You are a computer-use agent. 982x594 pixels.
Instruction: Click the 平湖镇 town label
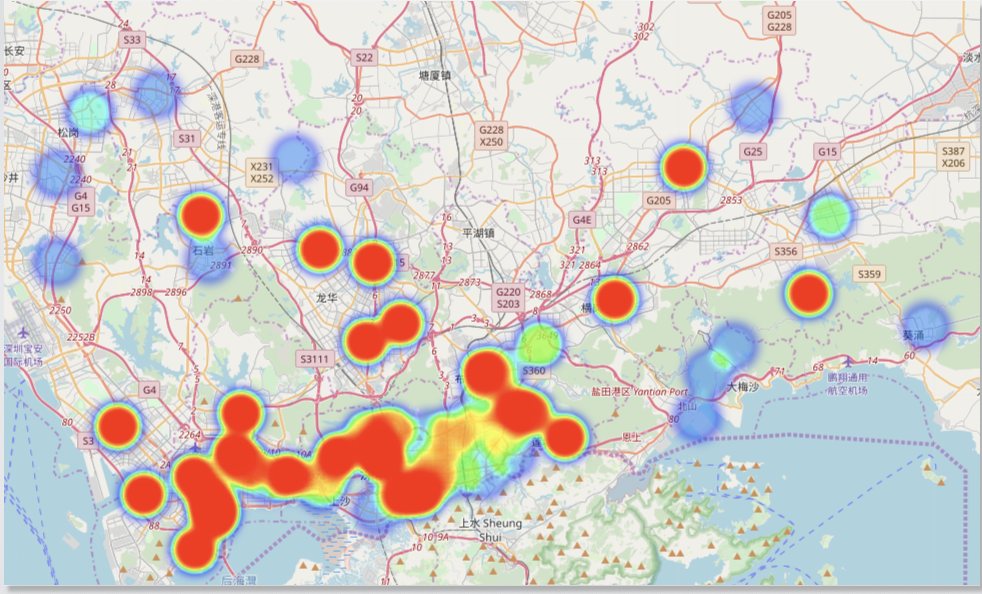pyautogui.click(x=478, y=233)
